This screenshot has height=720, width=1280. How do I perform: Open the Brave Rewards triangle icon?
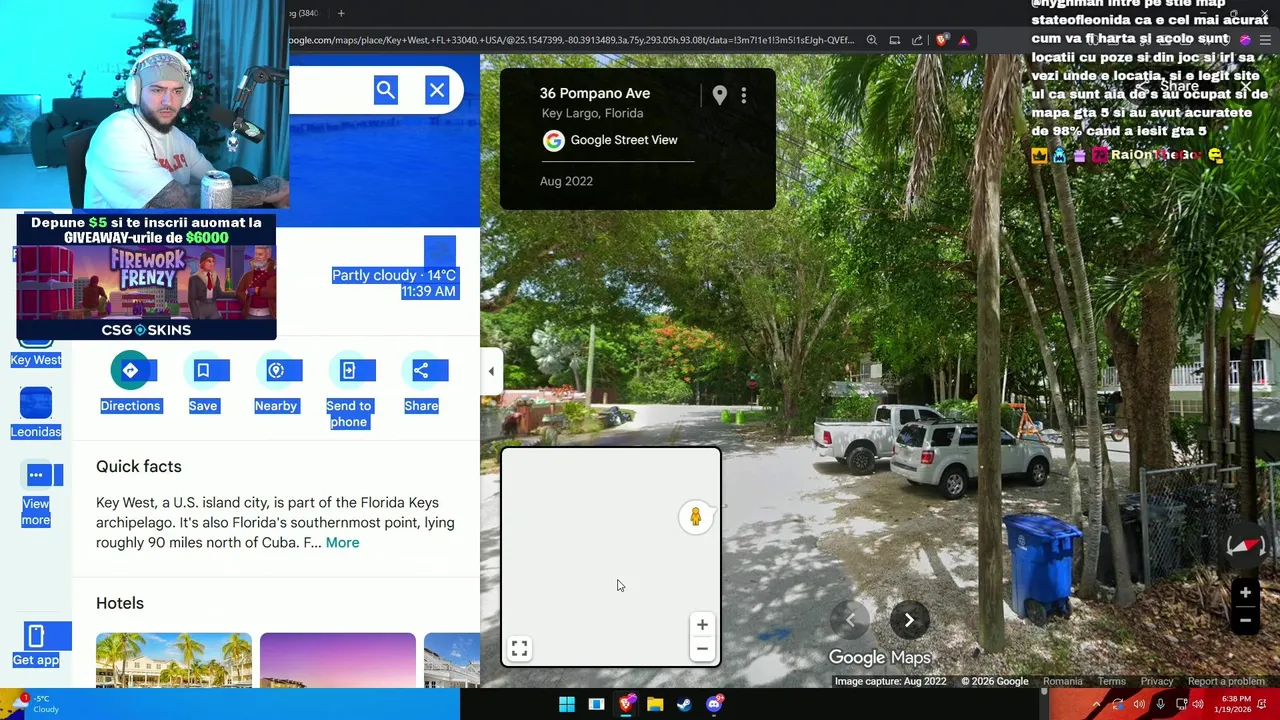point(963,40)
